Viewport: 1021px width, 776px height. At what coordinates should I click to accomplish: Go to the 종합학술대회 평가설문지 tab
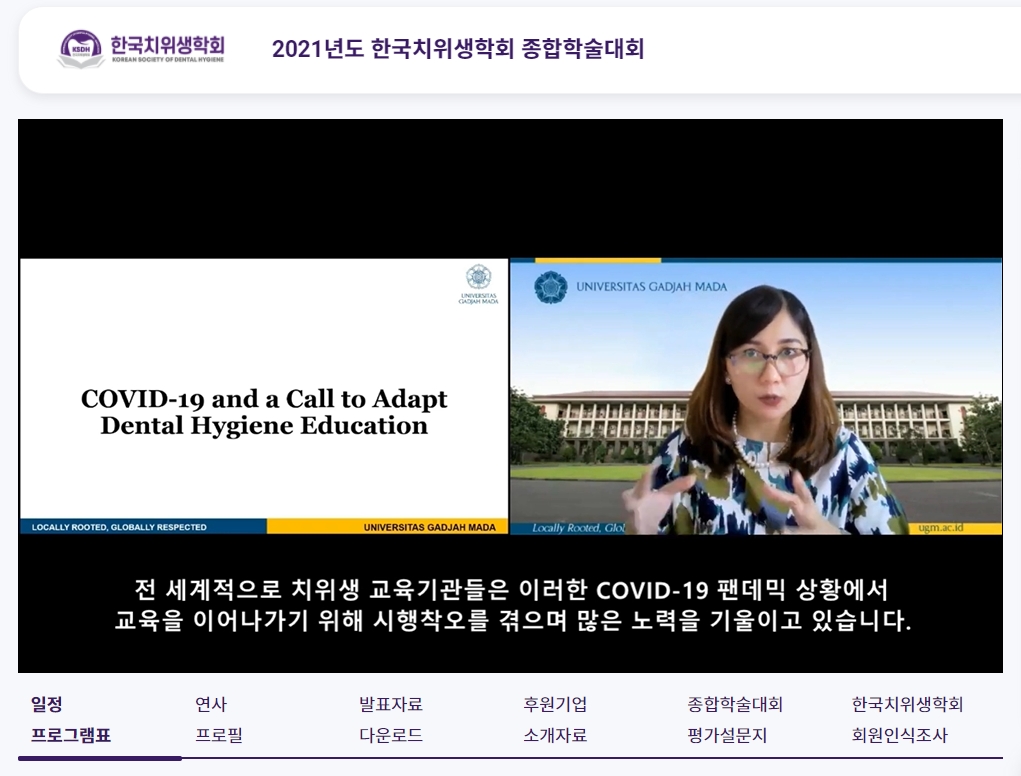(735, 720)
